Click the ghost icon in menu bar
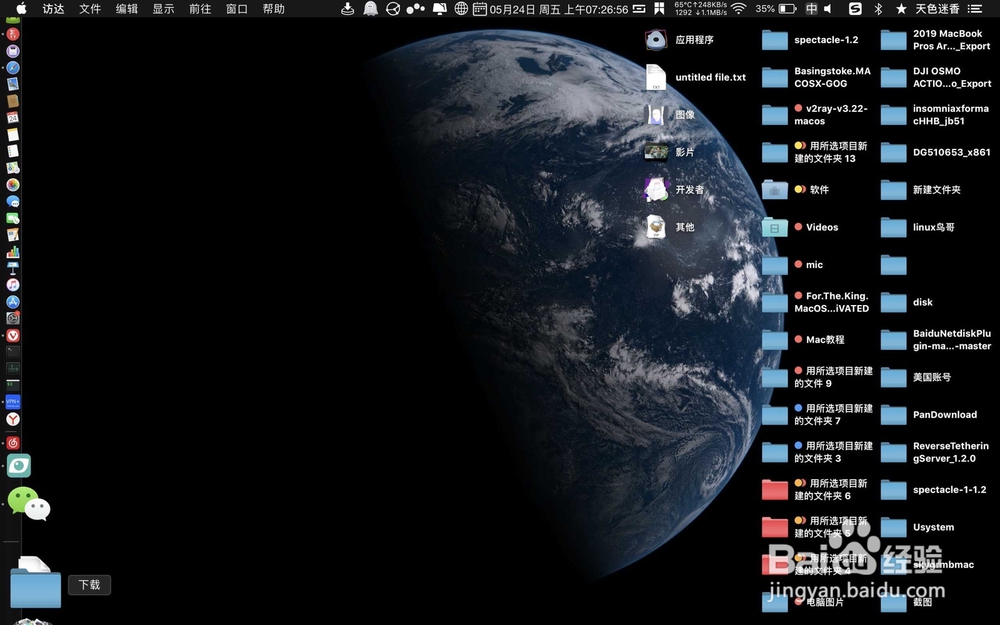Screen dimensions: 1000x625 [x=370, y=9]
